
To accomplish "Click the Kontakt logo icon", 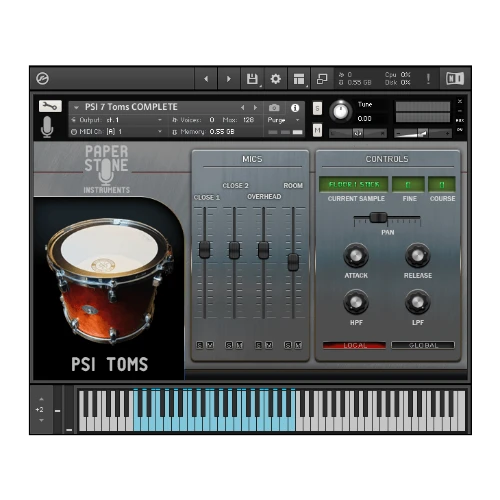I will coord(42,79).
